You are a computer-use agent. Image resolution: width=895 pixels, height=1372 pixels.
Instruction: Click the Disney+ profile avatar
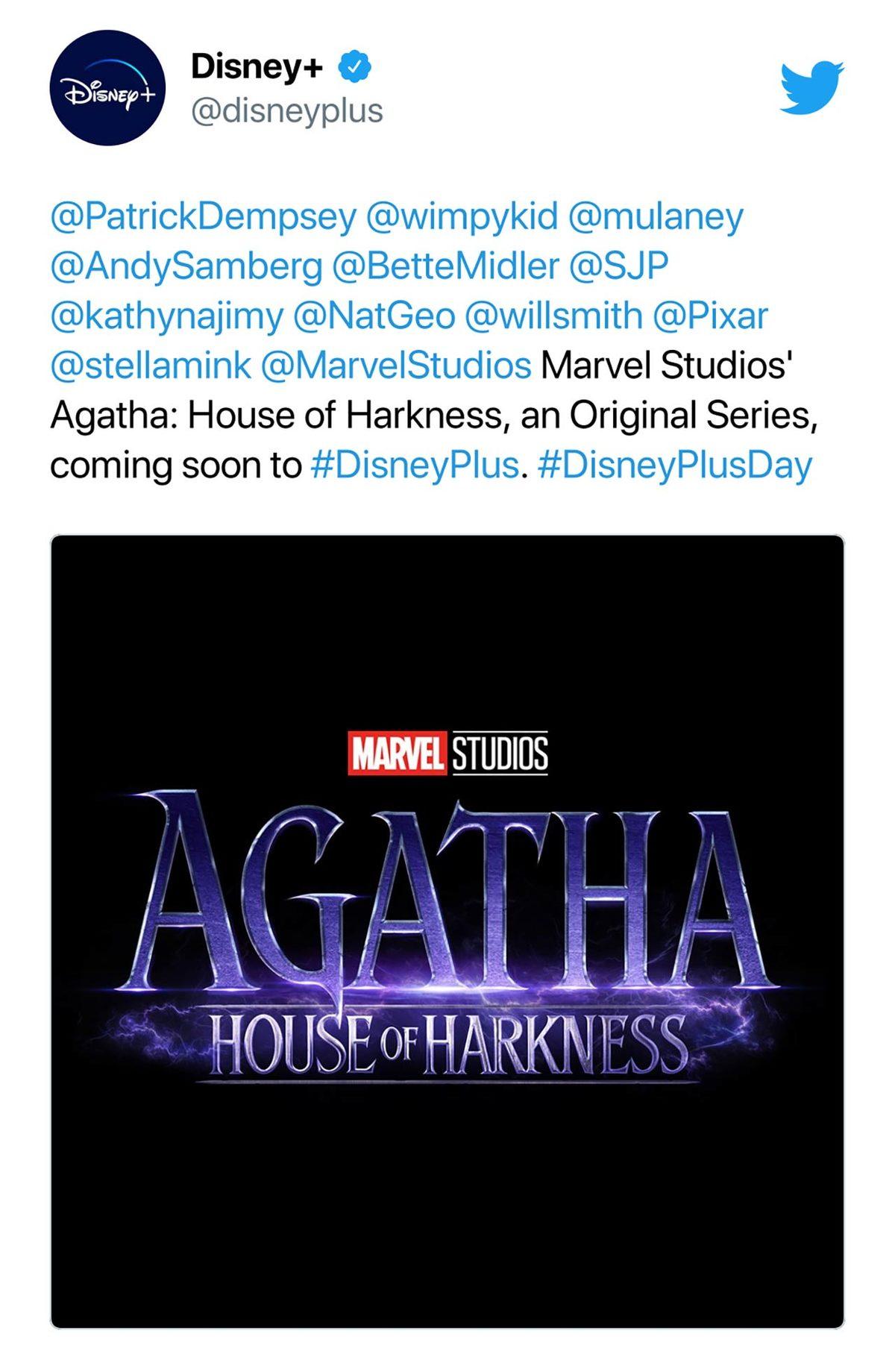tap(108, 84)
